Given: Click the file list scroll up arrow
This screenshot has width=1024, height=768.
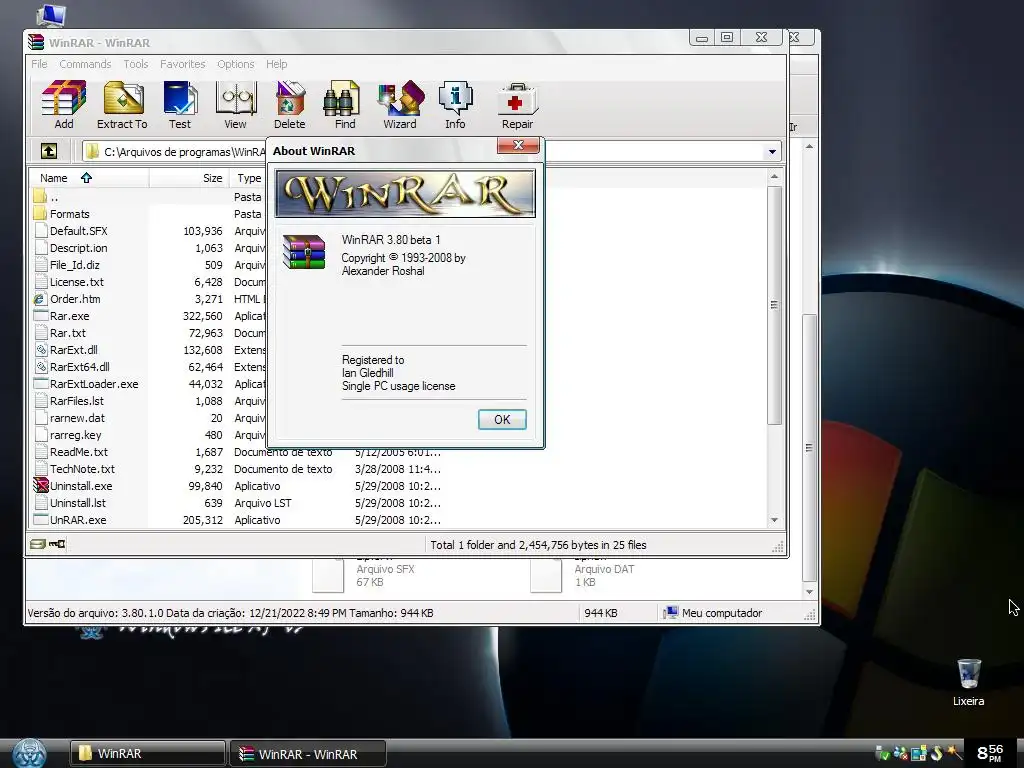Looking at the screenshot, I should [775, 176].
